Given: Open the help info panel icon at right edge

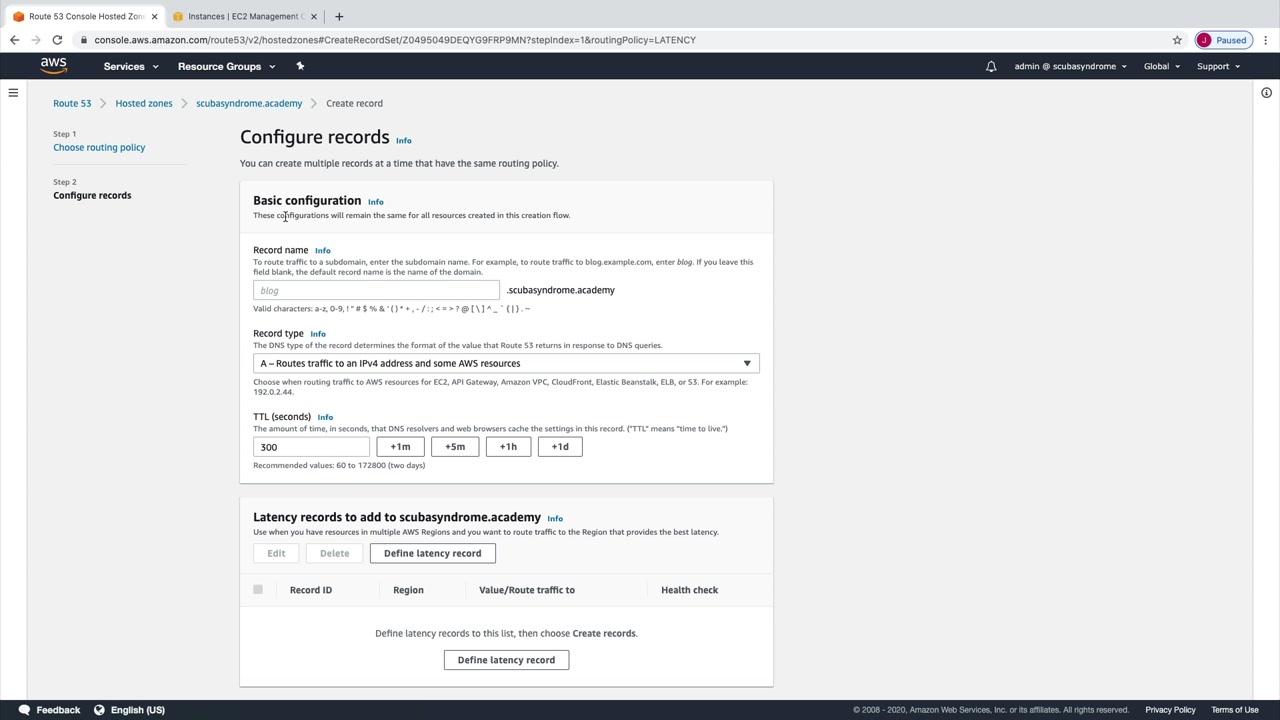Looking at the screenshot, I should (x=1266, y=93).
